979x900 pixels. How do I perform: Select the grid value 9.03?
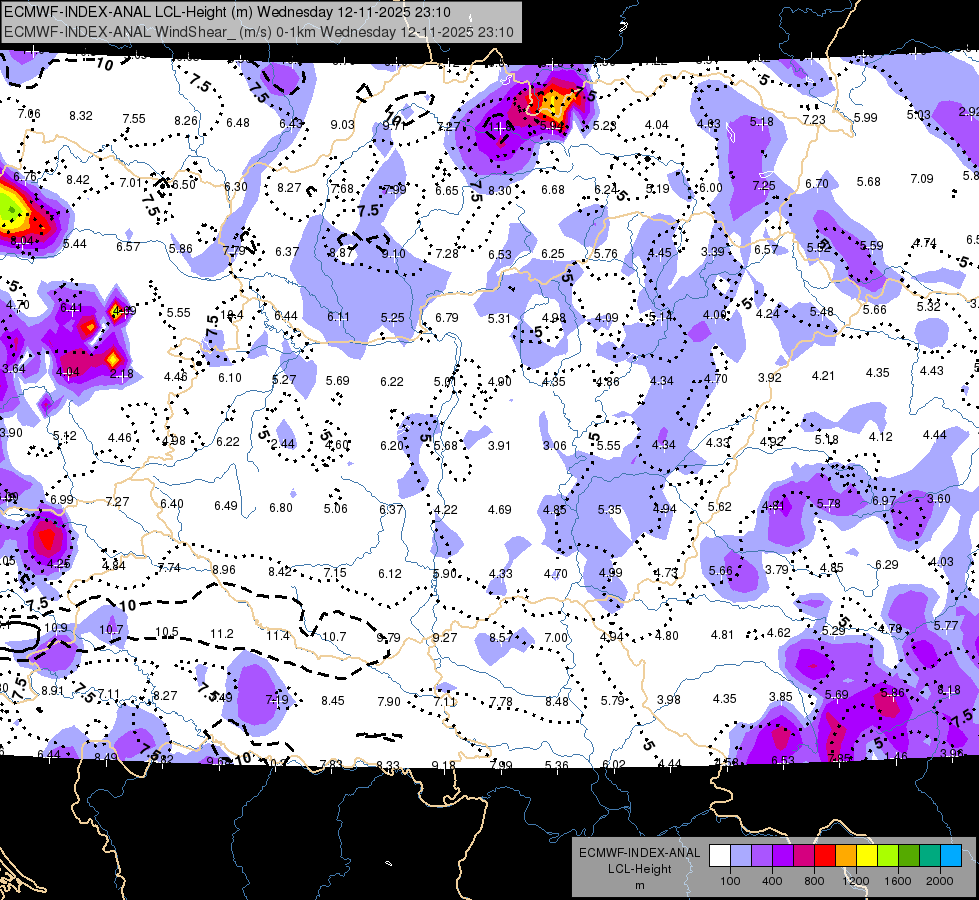342,124
